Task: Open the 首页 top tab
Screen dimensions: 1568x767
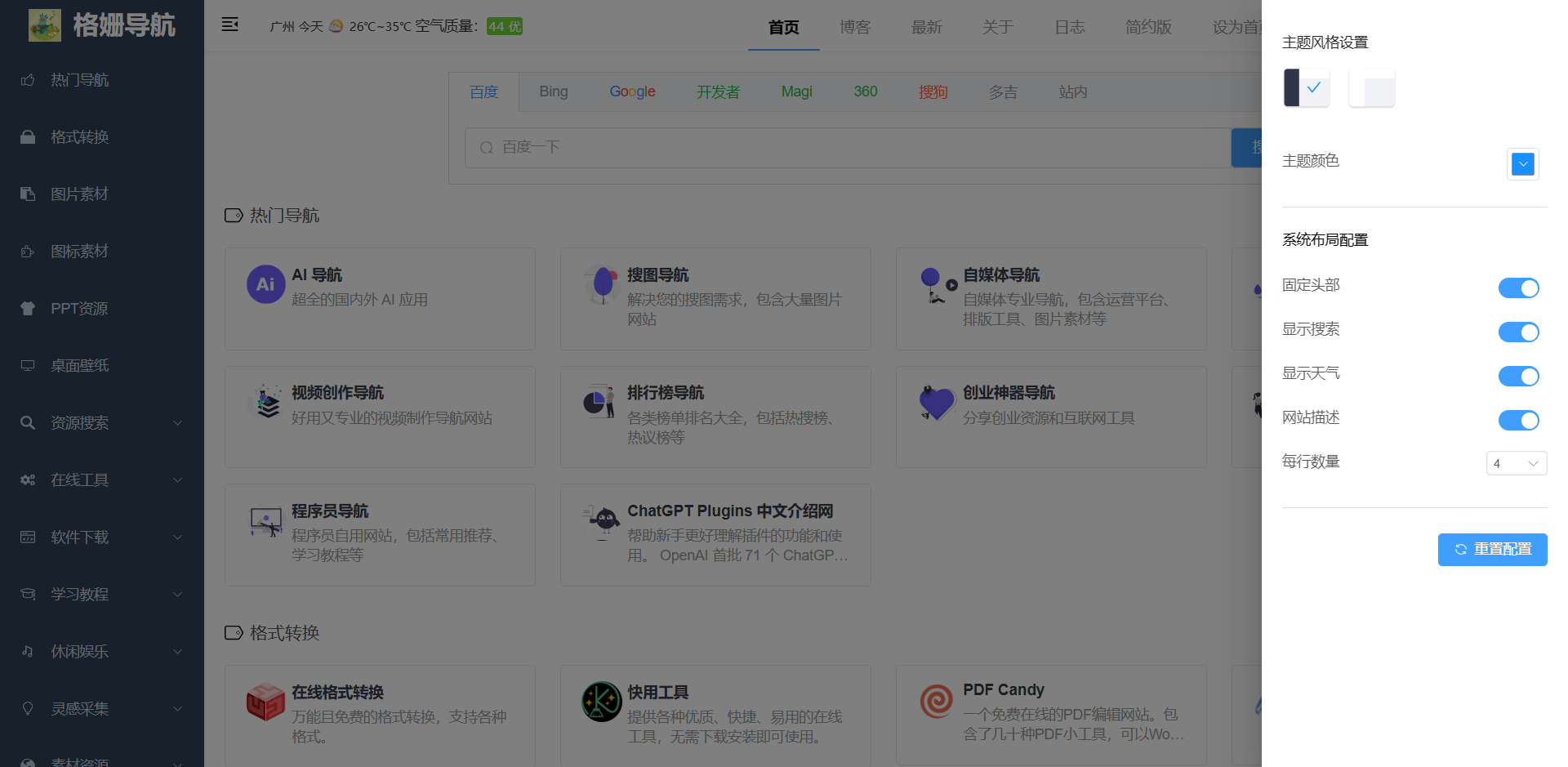Action: point(783,27)
